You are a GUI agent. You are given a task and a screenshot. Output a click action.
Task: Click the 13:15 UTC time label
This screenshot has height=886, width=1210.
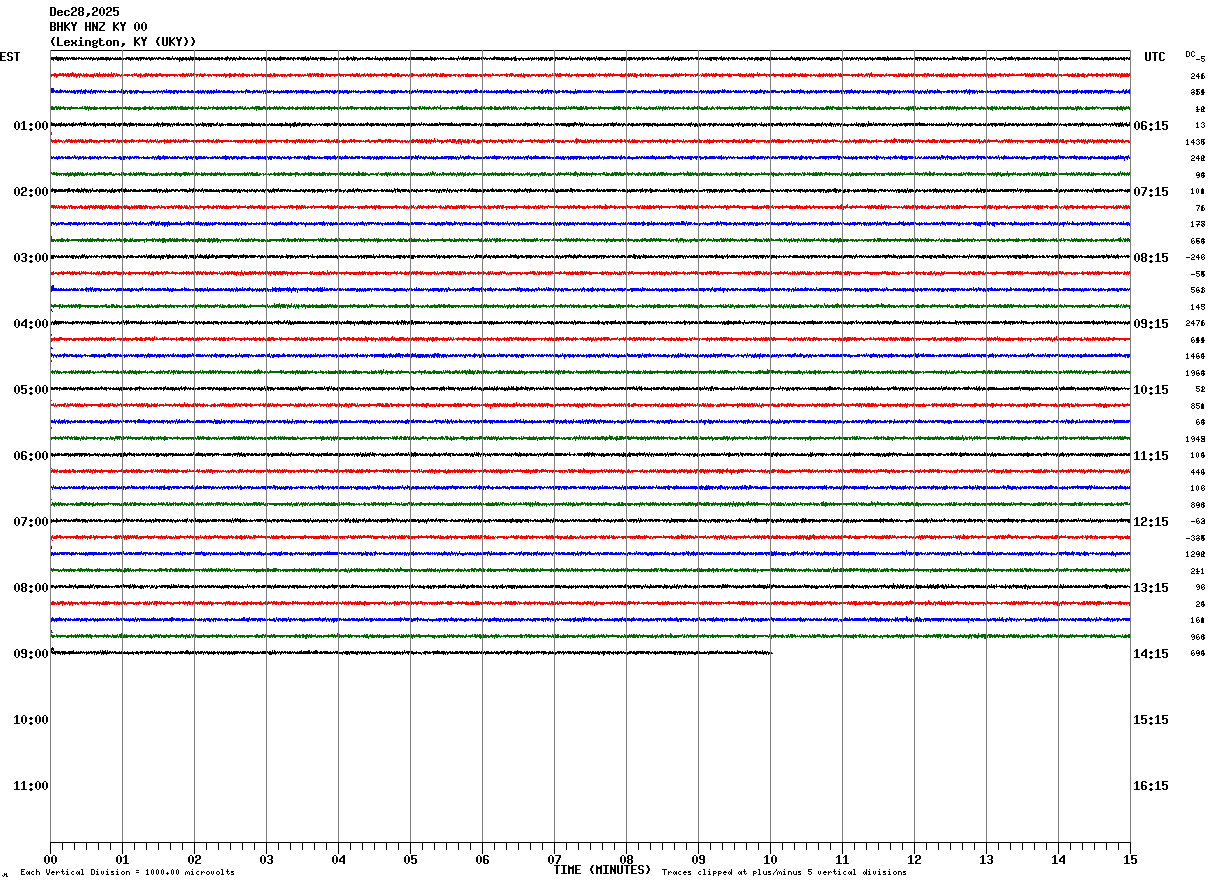[x=1151, y=588]
